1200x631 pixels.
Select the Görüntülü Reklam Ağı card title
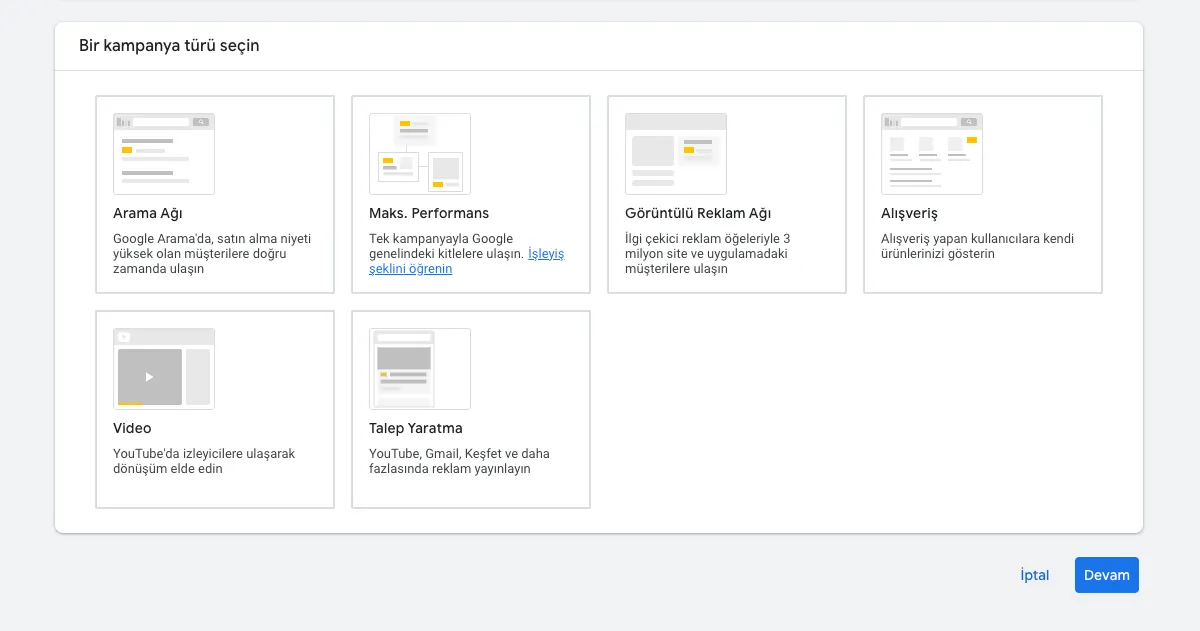pyautogui.click(x=698, y=213)
